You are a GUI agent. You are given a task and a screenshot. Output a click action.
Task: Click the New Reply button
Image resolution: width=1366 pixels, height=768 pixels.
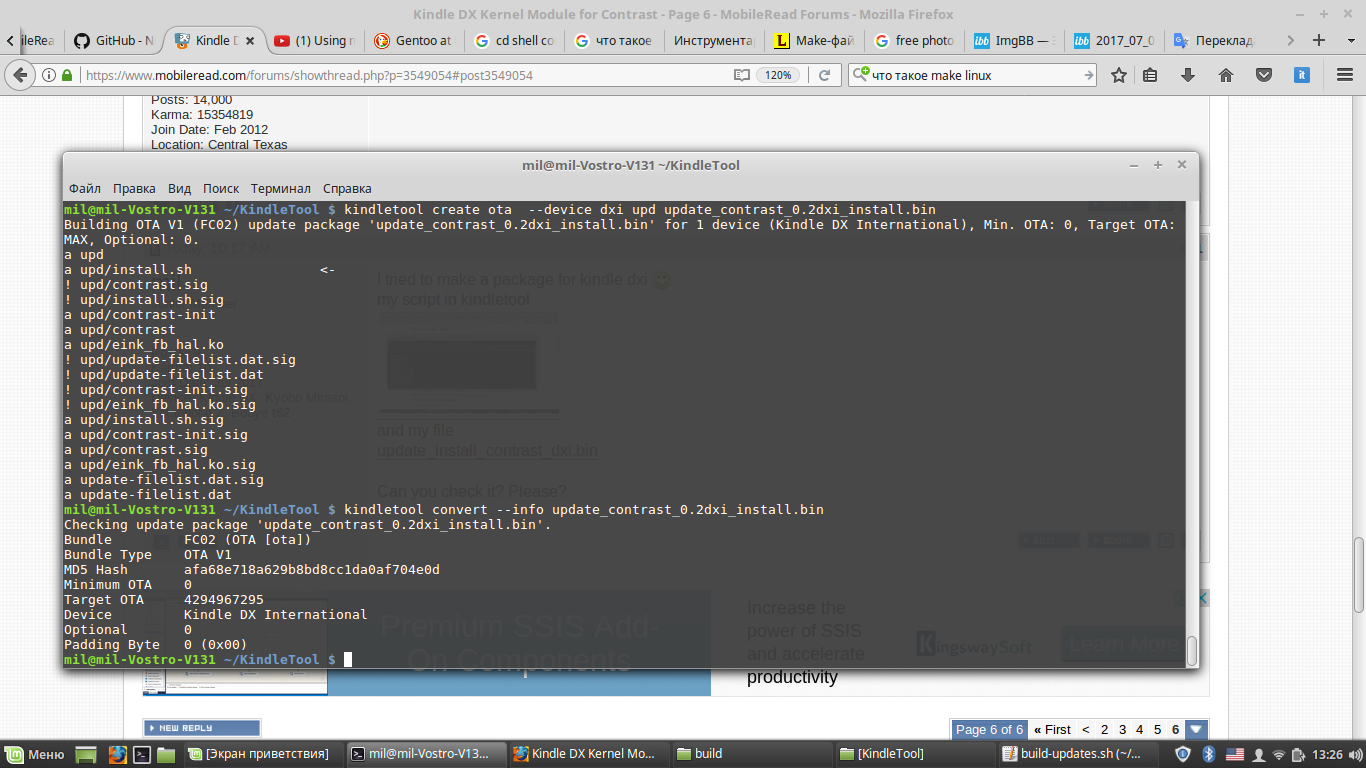pyautogui.click(x=202, y=728)
